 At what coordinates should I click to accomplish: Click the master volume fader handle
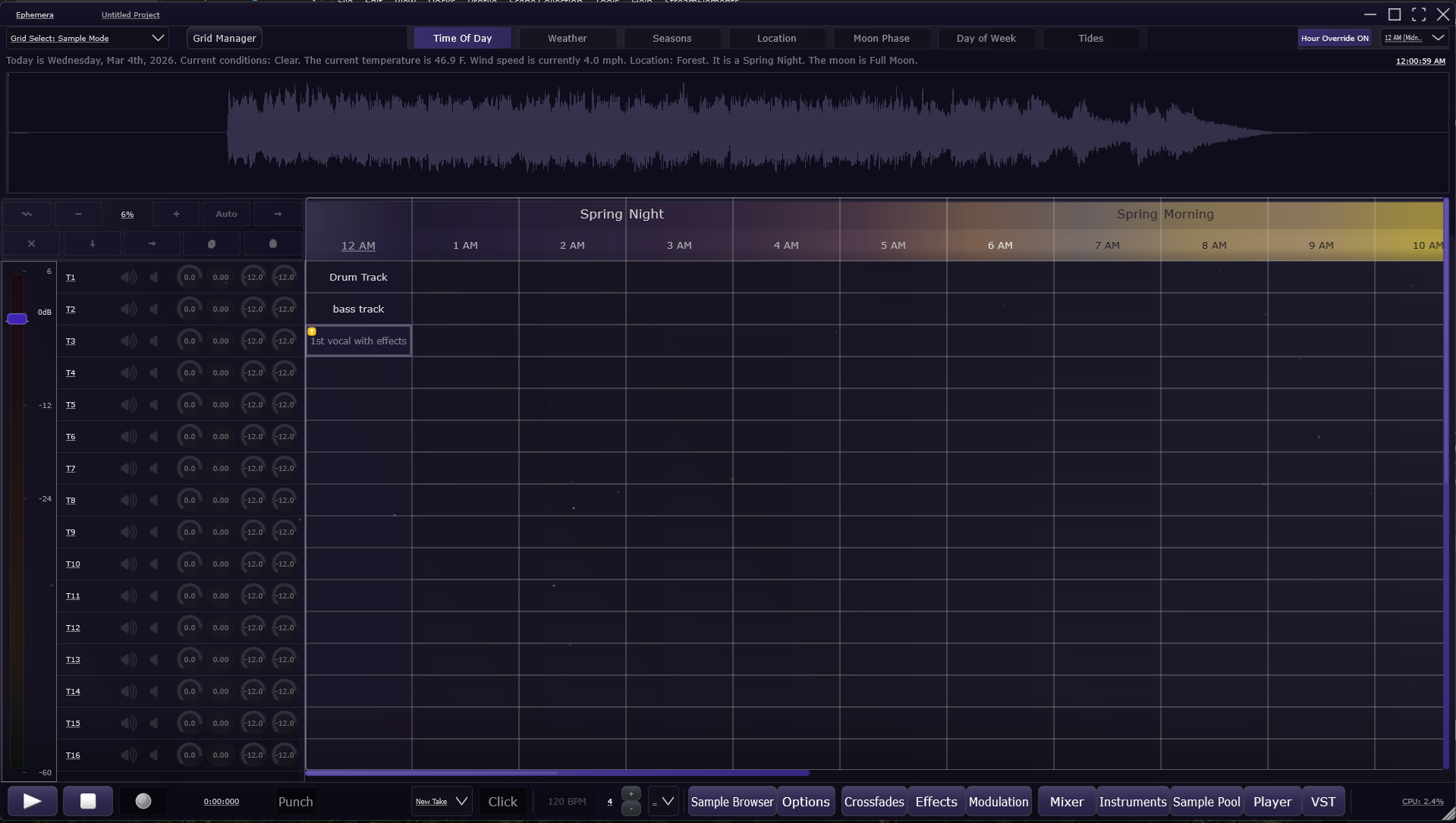point(17,319)
